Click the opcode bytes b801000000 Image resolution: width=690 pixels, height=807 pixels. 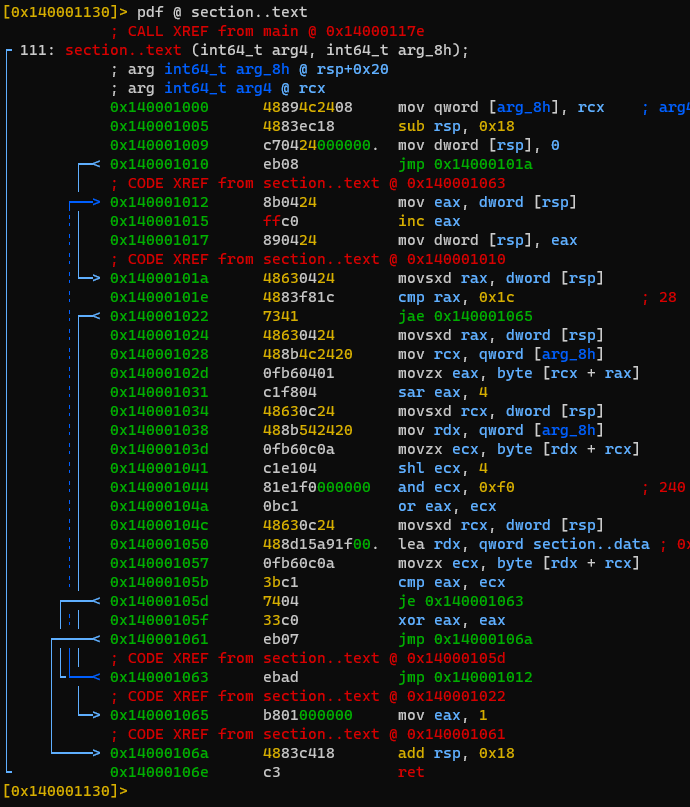308,715
